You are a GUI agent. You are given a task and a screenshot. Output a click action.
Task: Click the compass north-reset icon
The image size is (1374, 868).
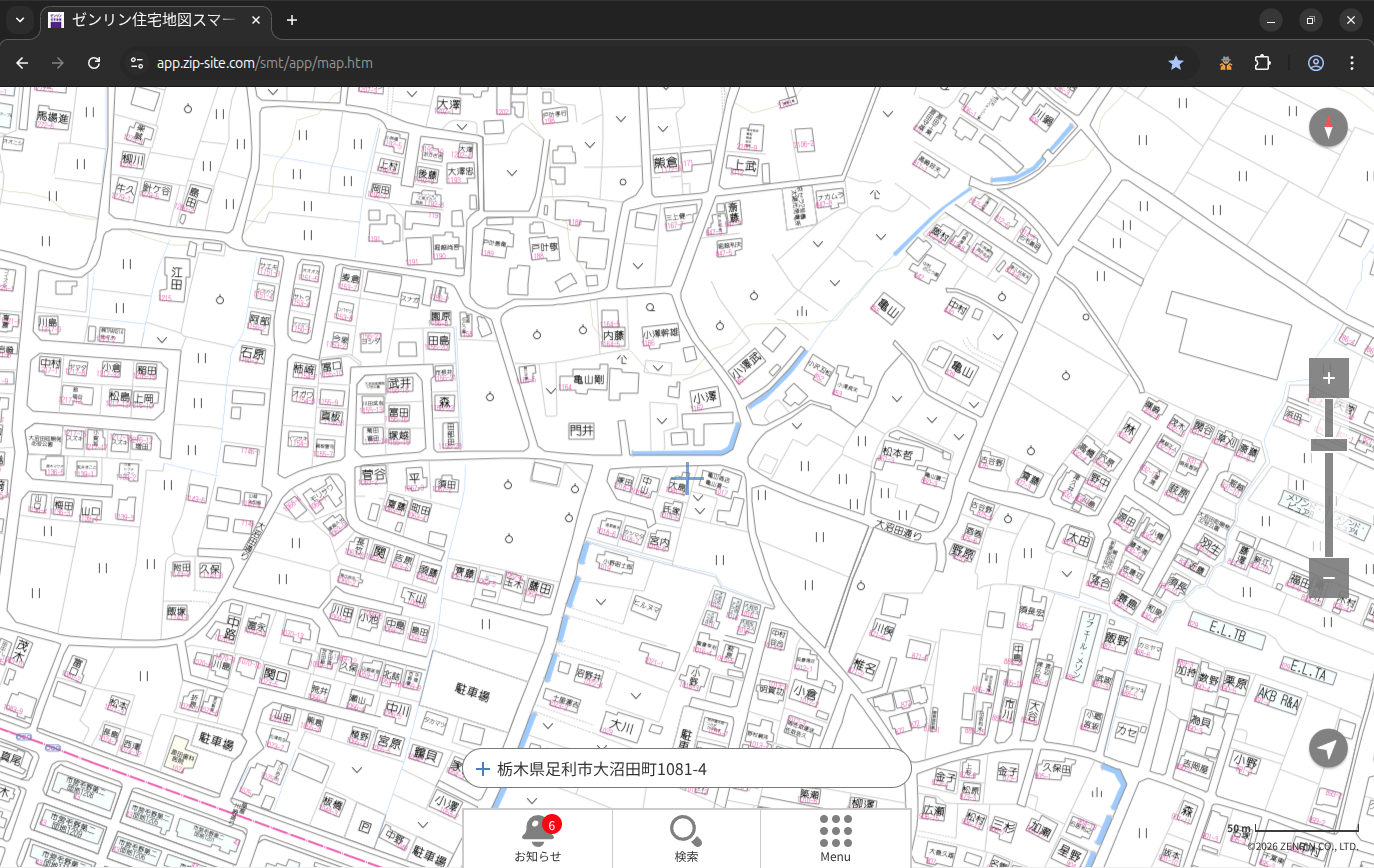(1328, 128)
